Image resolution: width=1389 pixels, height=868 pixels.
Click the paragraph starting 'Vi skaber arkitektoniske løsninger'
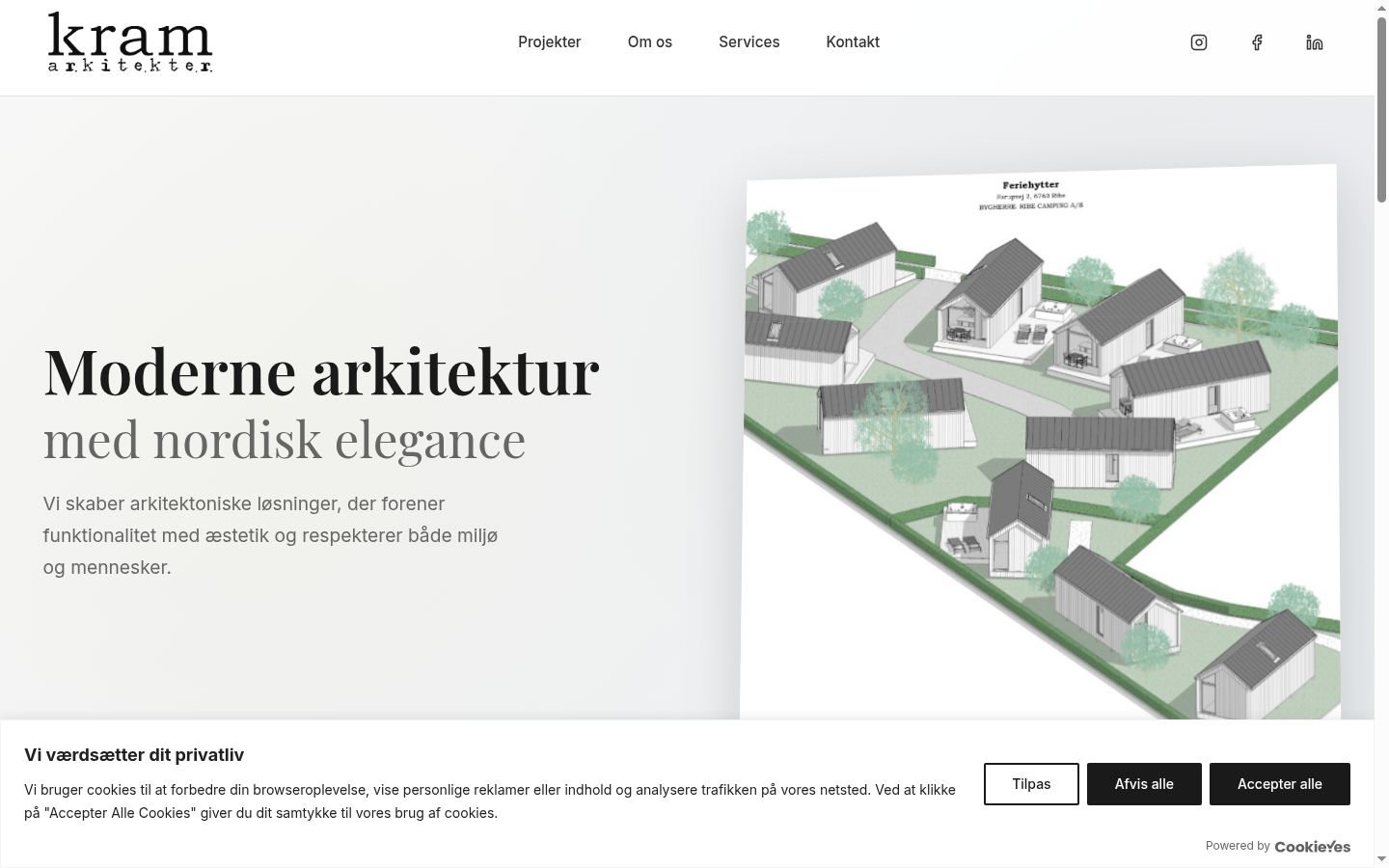point(271,535)
